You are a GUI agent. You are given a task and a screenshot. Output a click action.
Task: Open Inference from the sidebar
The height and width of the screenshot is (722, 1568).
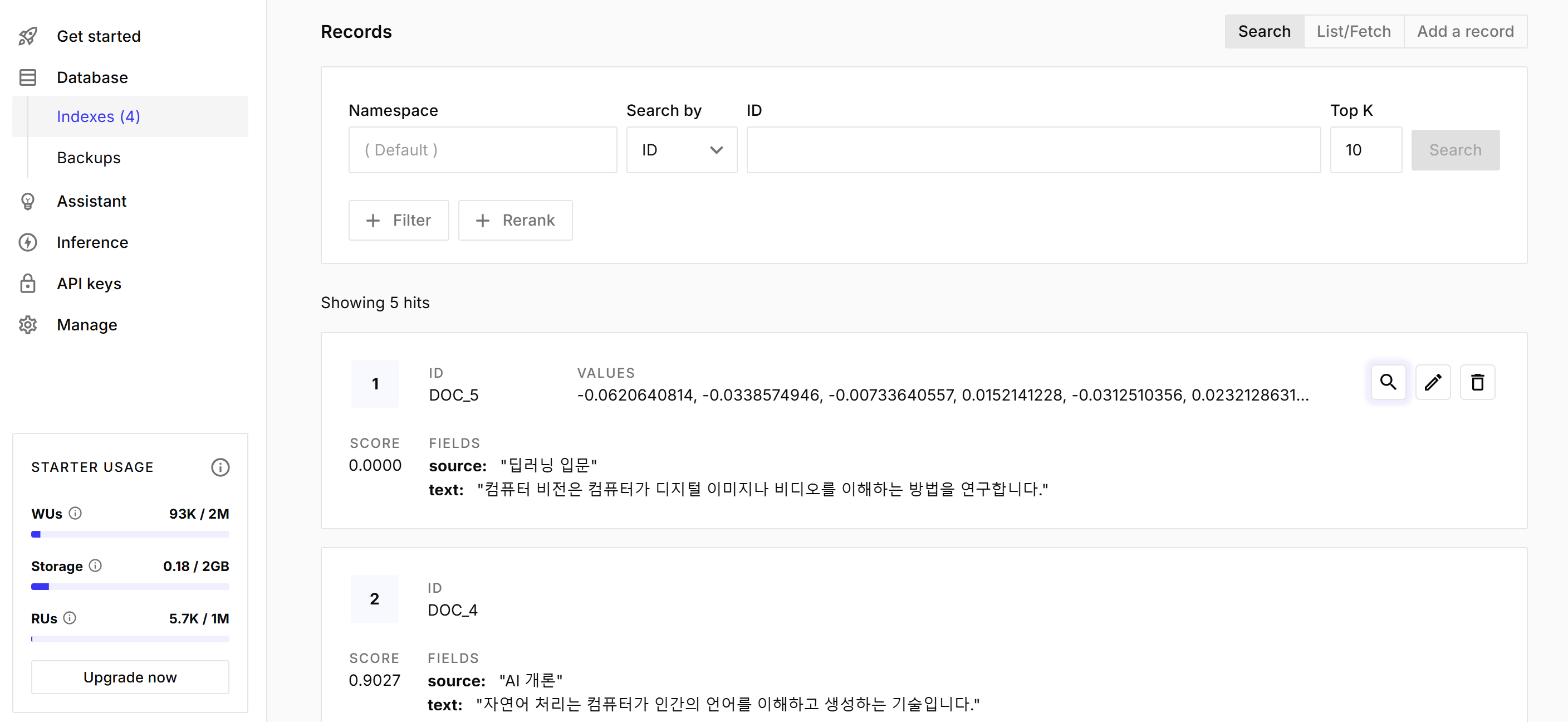point(92,242)
